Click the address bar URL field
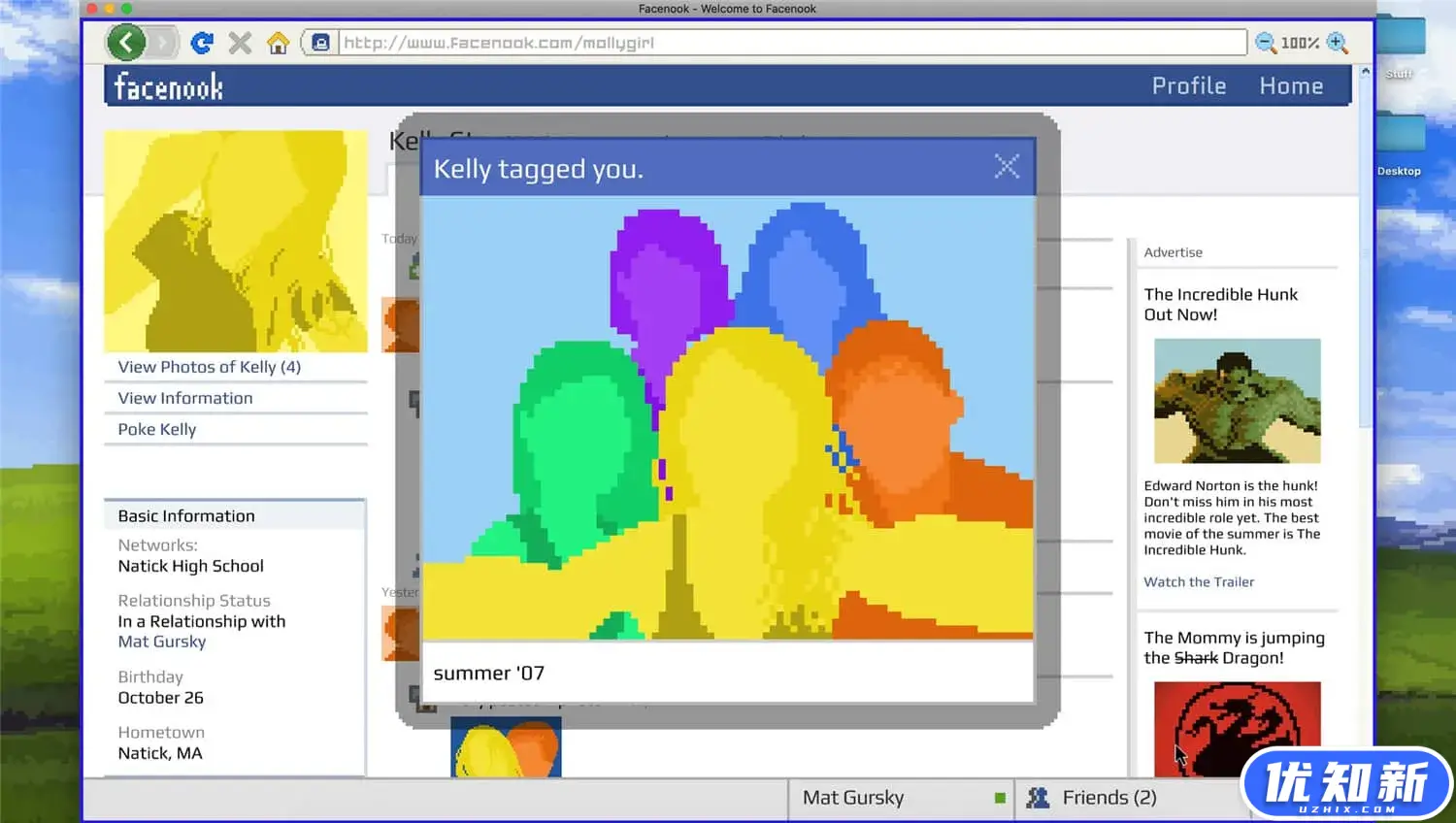Viewport: 1456px width, 823px height. [x=791, y=43]
